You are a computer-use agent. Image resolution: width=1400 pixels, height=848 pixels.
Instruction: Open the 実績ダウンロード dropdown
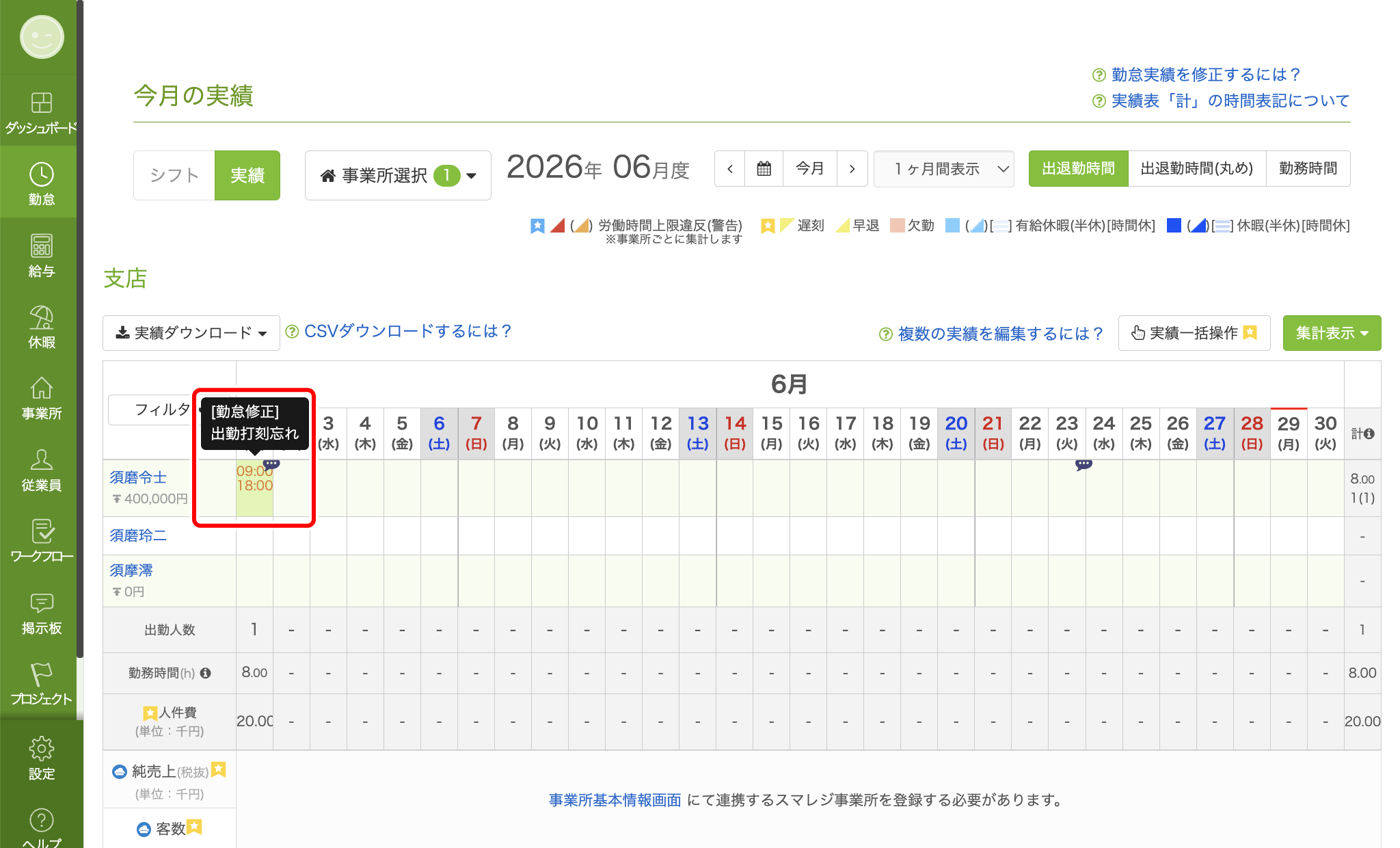tap(191, 333)
